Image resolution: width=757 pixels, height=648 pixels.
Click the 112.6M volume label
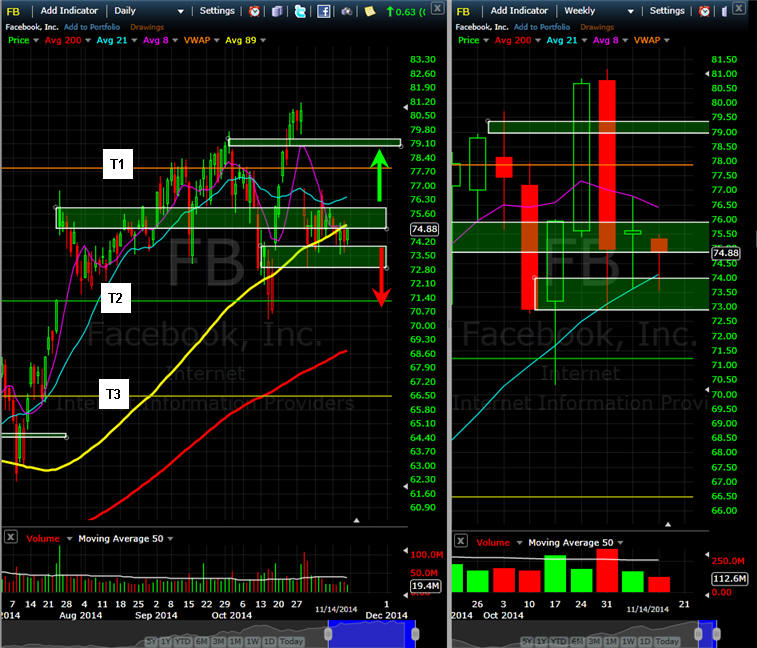[x=729, y=578]
